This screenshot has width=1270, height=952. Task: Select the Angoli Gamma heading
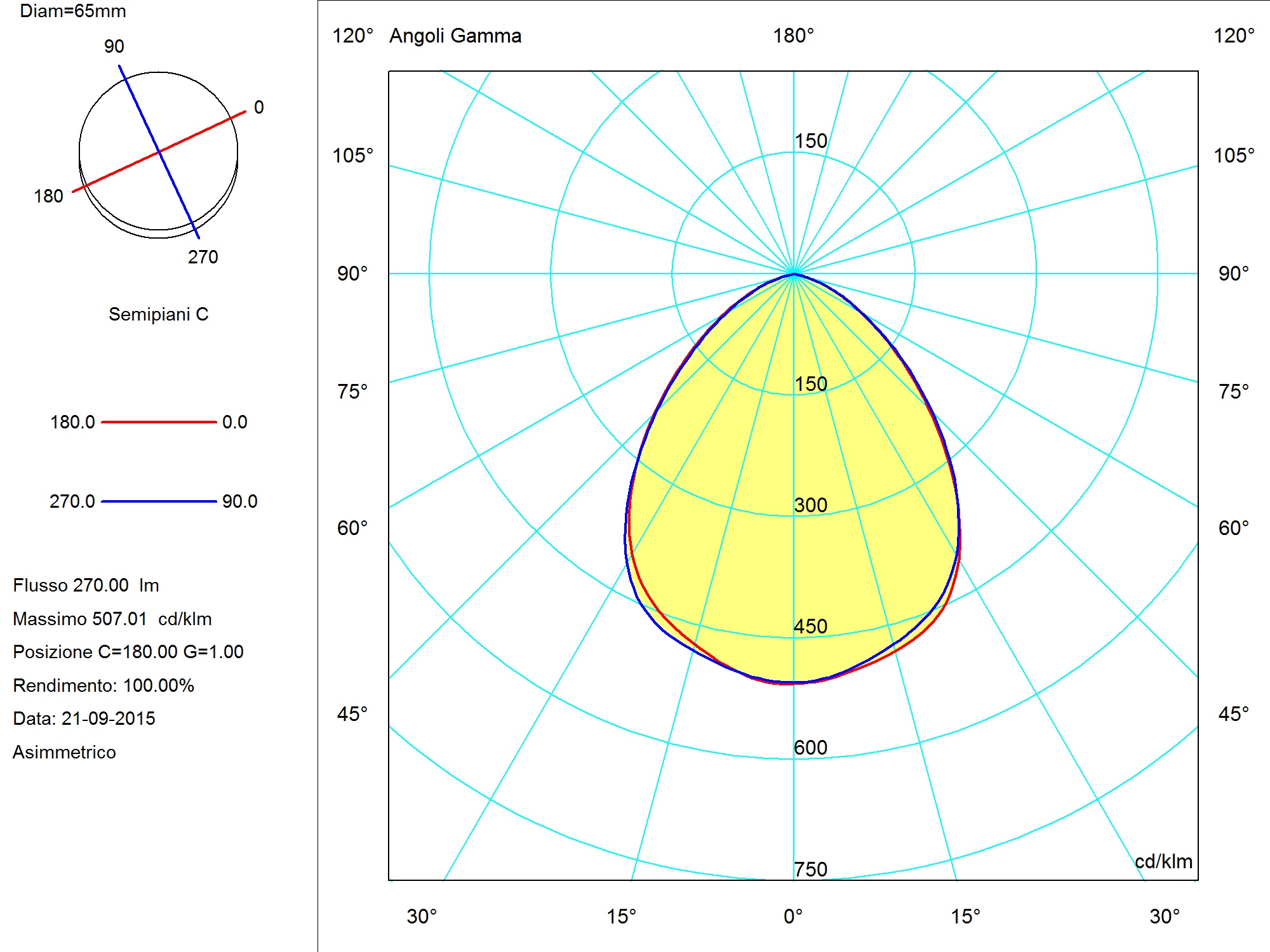(455, 36)
